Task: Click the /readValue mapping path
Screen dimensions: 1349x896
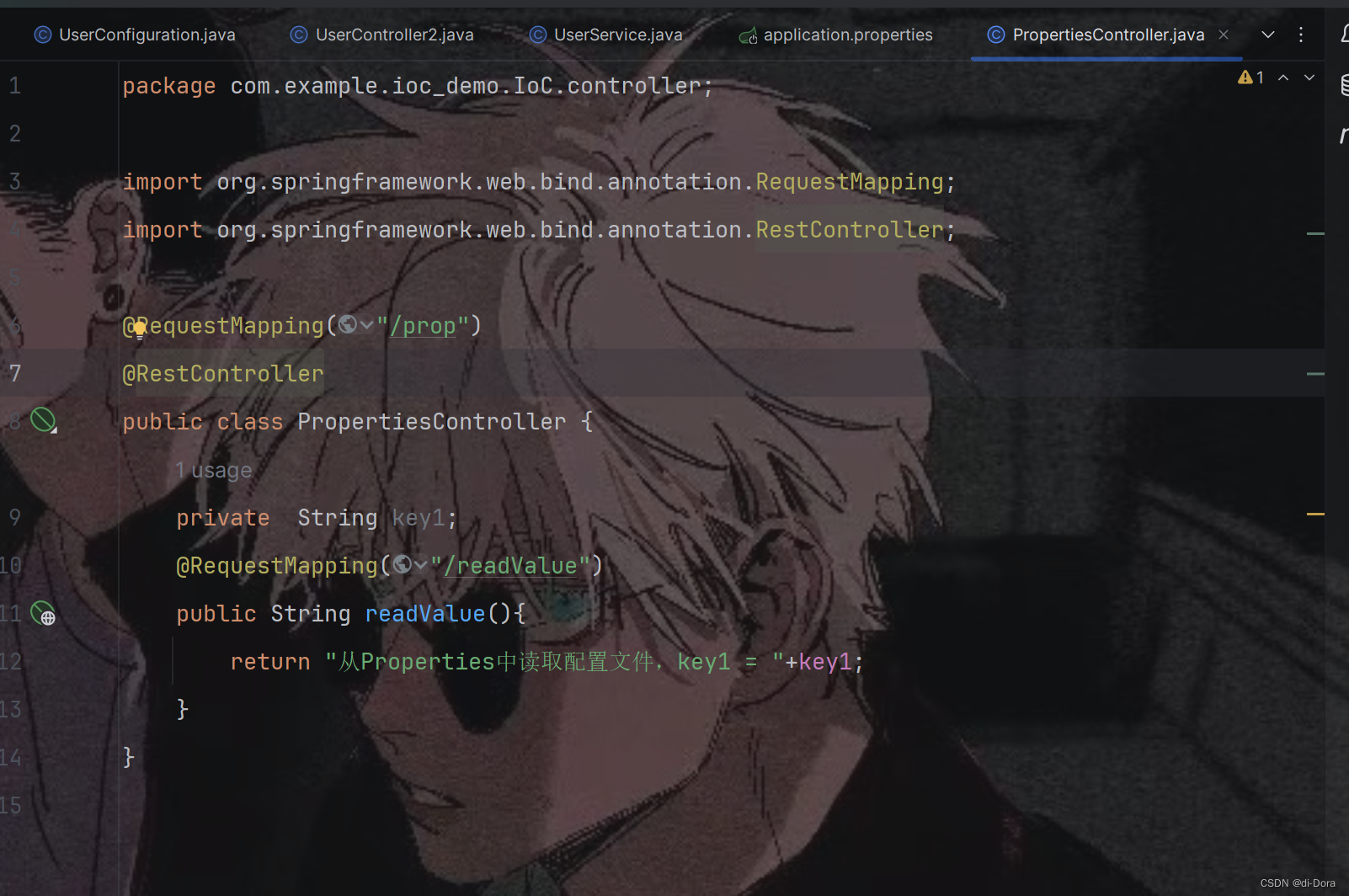Action: coord(510,566)
